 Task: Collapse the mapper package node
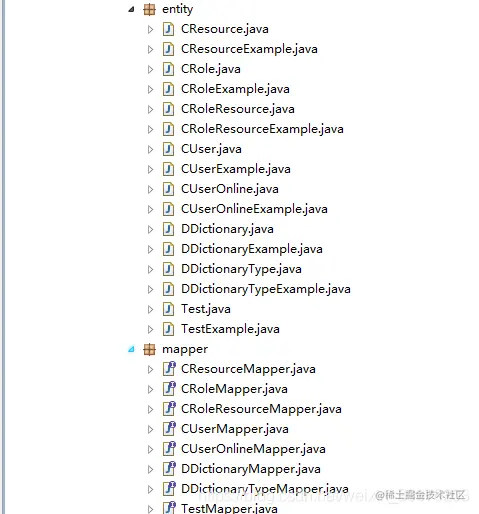[x=131, y=350]
